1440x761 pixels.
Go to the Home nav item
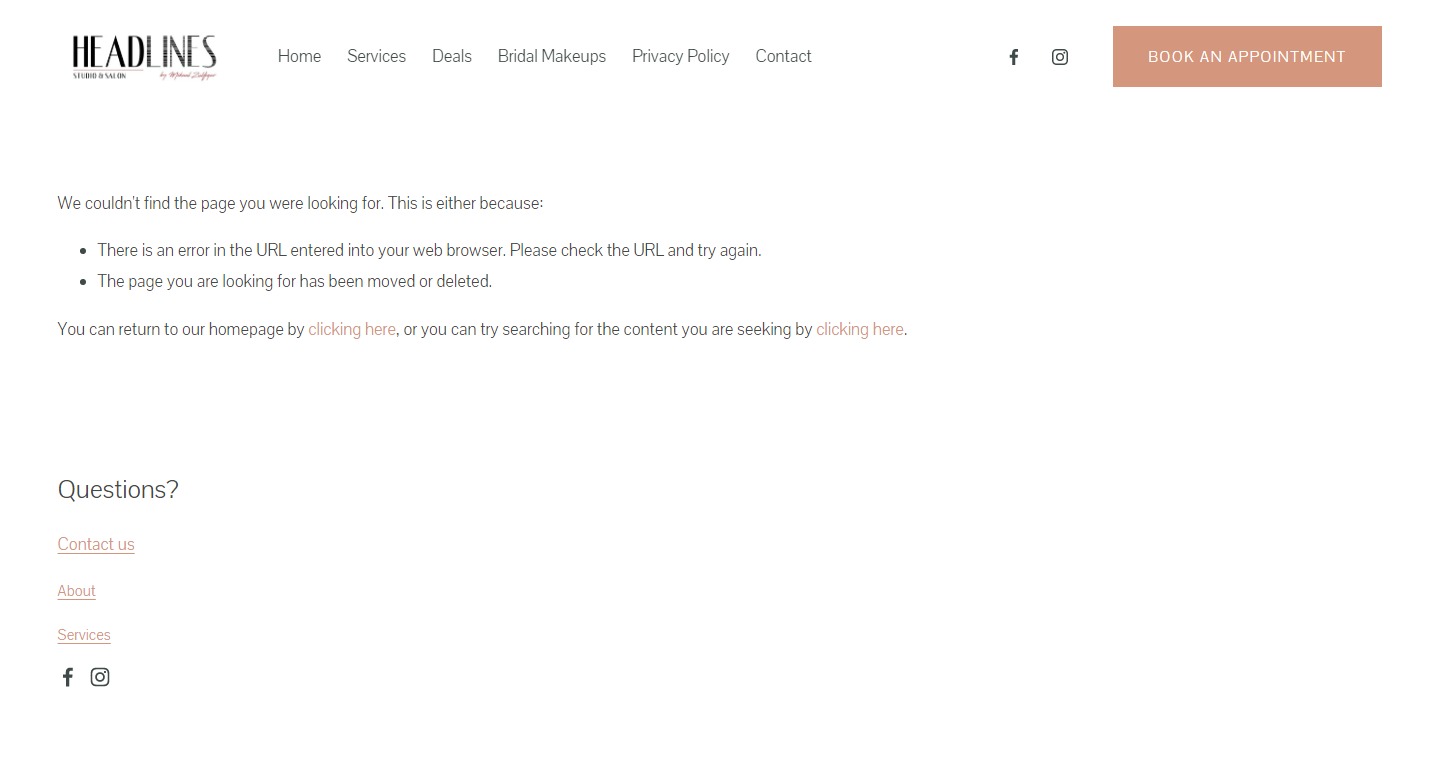(x=299, y=57)
